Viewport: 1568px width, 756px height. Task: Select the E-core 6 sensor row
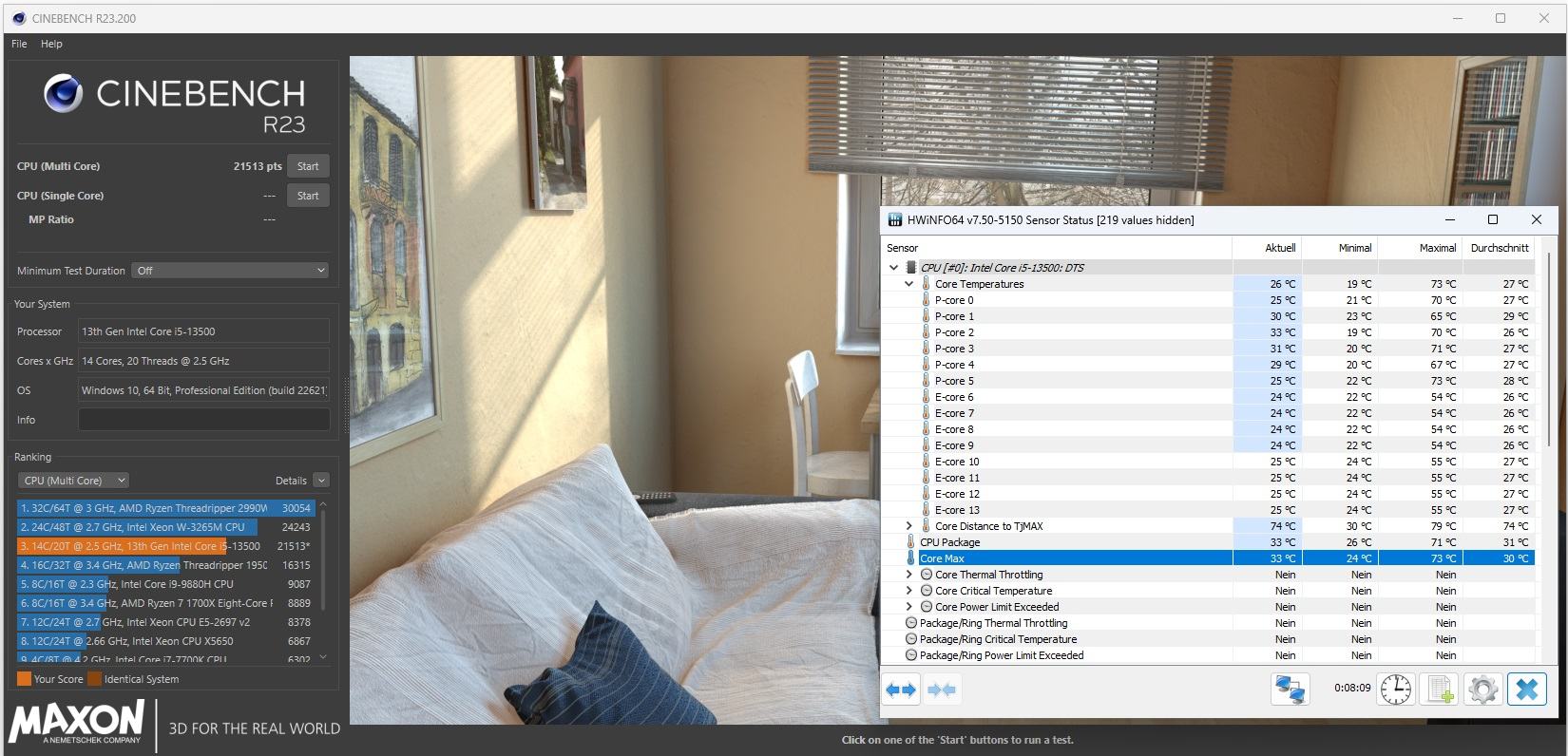(1208, 397)
